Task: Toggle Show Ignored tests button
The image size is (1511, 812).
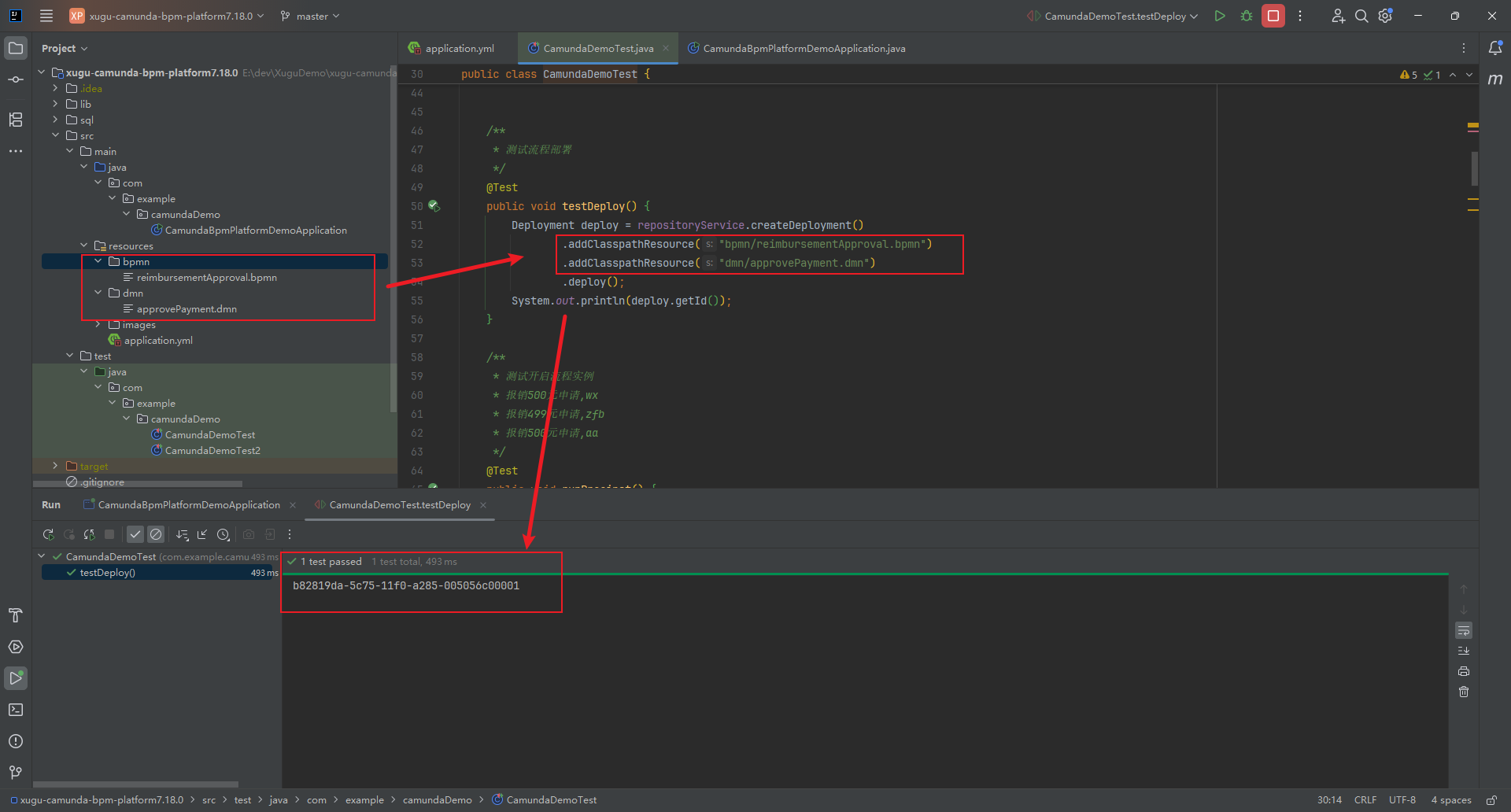Action: pos(156,535)
